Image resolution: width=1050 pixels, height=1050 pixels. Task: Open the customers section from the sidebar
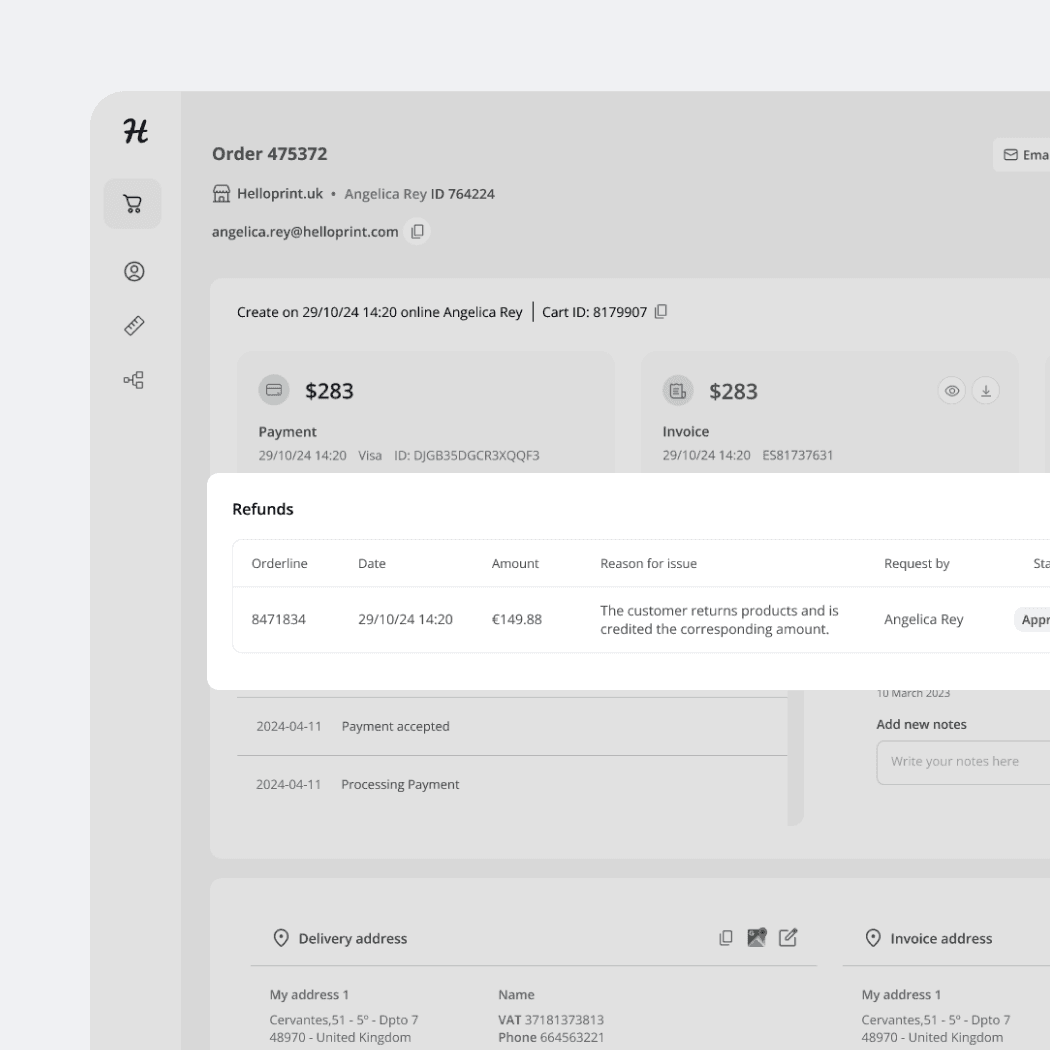tap(133, 271)
